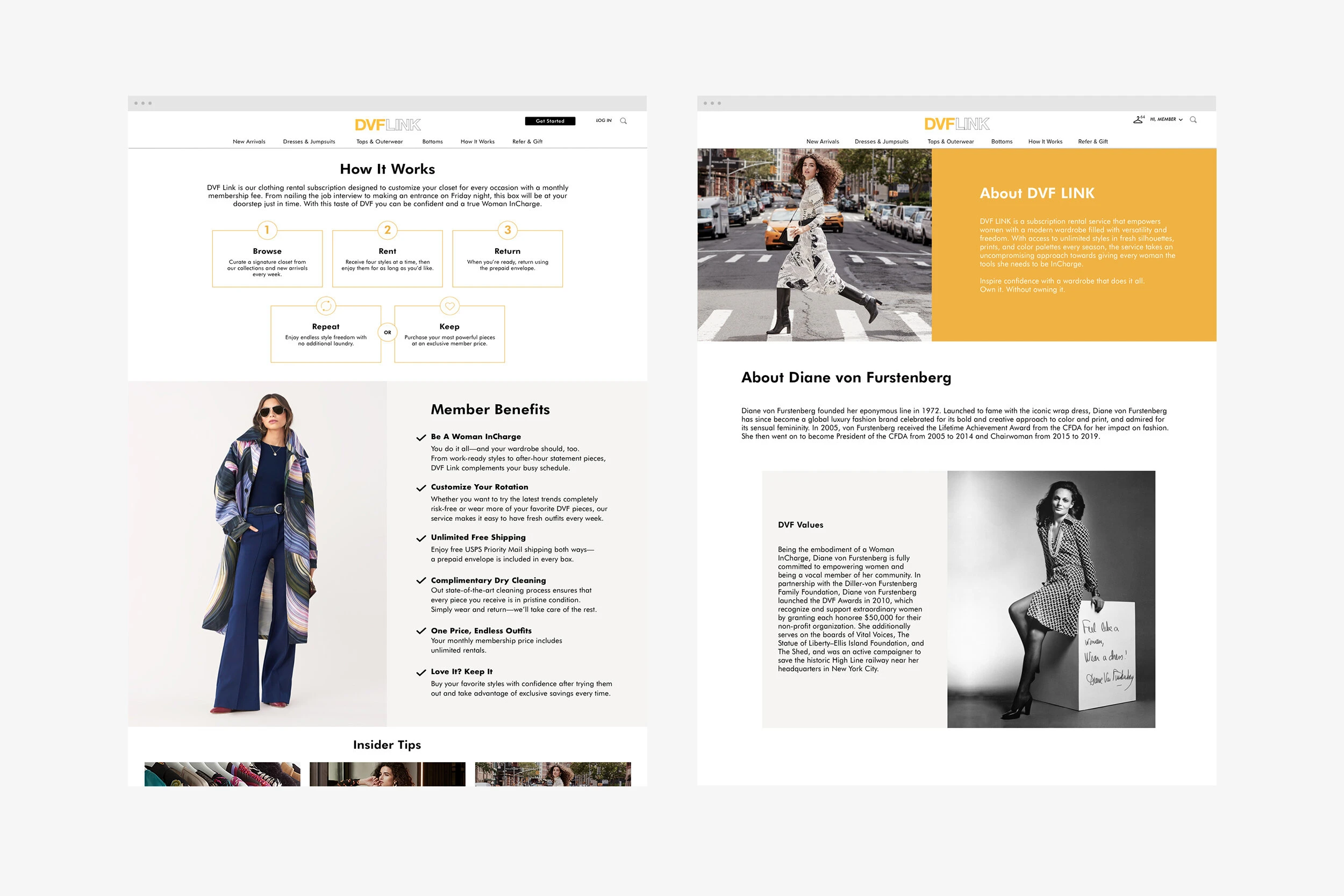This screenshot has width=1344, height=896.
Task: Click the Repeat cycle icon above the Repeat box
Action: click(326, 306)
